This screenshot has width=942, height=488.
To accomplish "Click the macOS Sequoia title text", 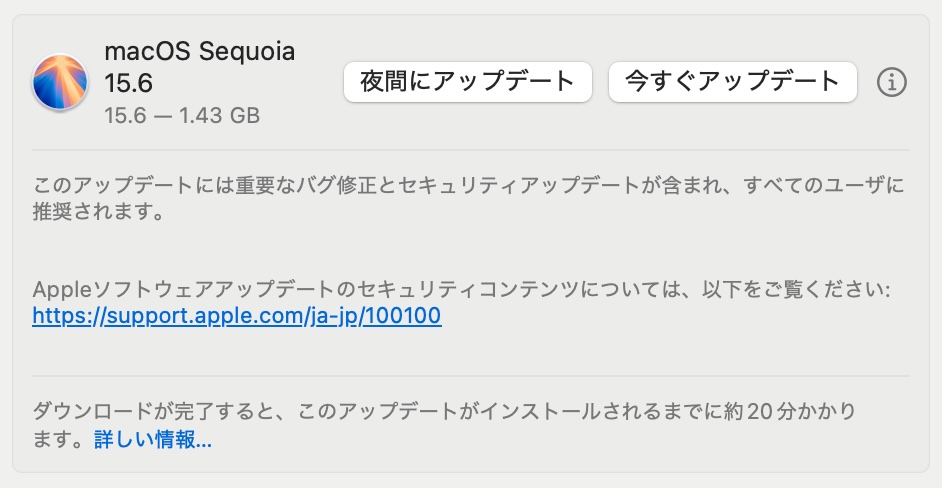I will coord(199,52).
